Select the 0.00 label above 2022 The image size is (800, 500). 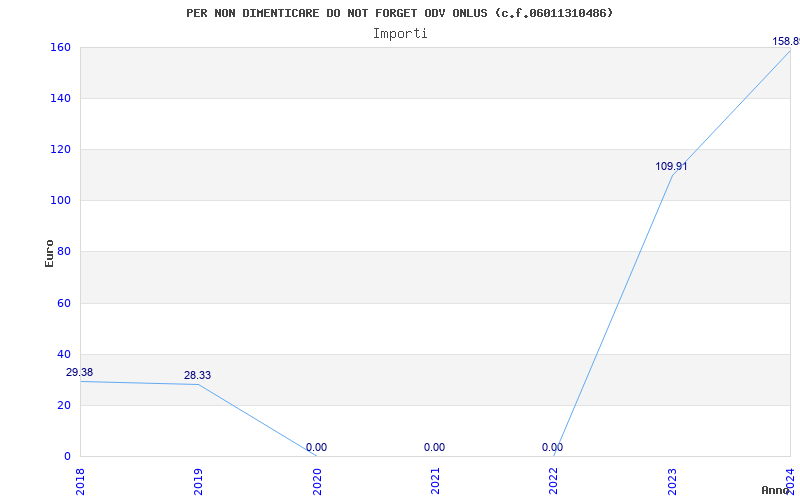[553, 447]
